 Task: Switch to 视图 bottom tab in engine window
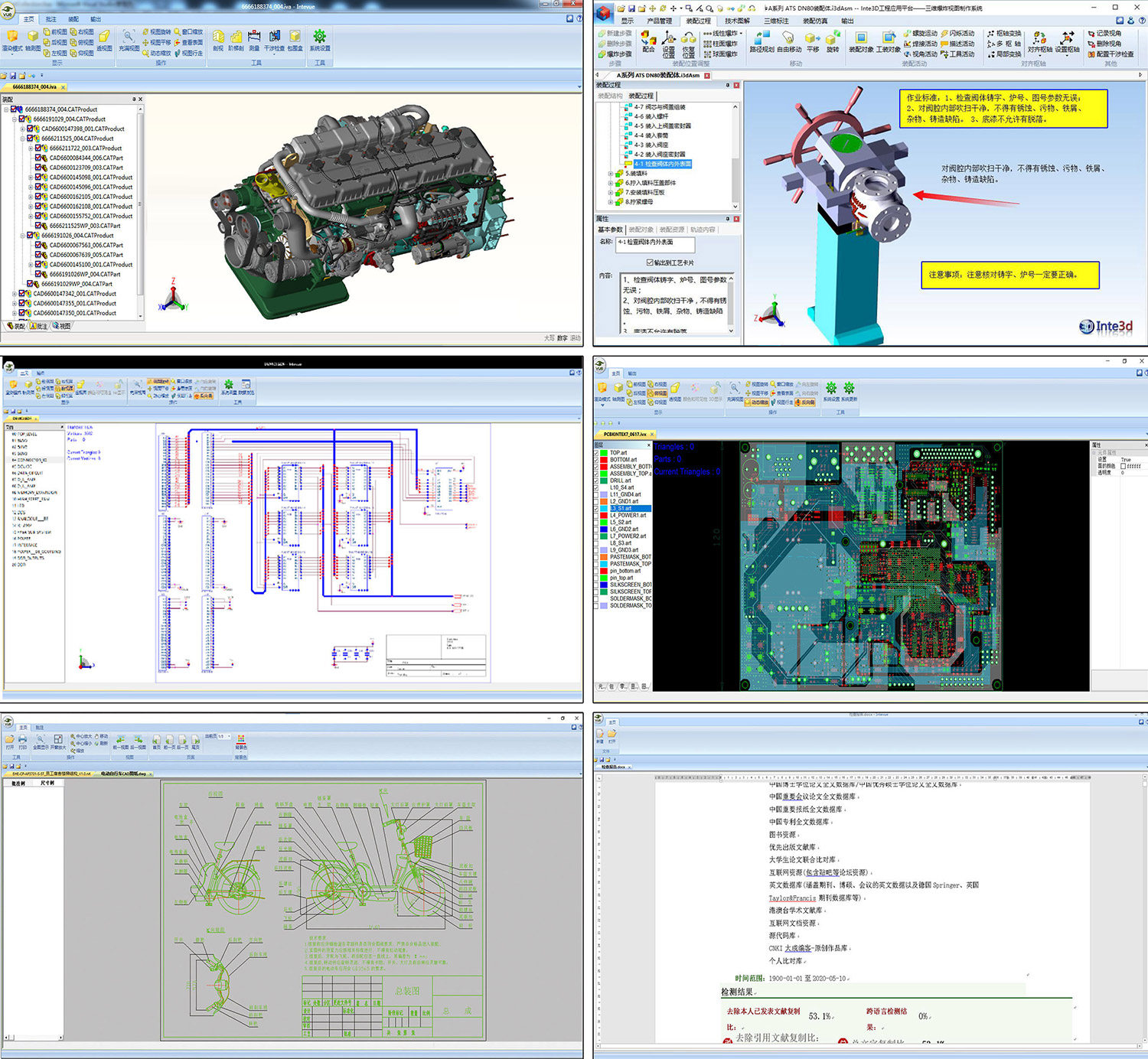62,326
